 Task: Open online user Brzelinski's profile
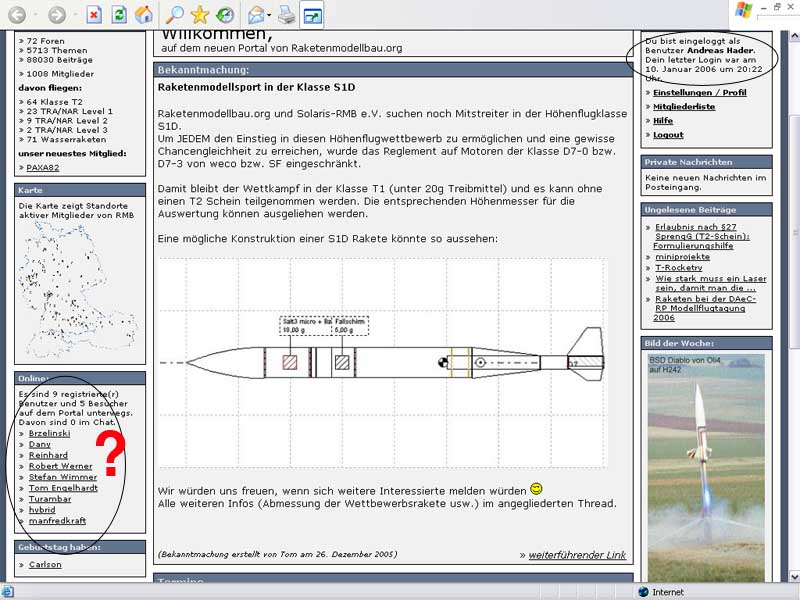click(49, 433)
